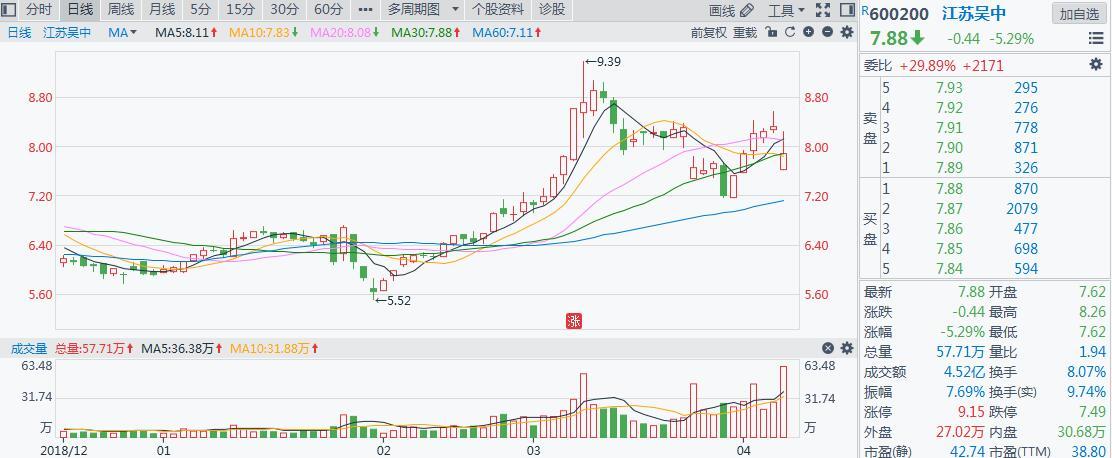Viewport: 1112px width, 458px height.
Task: Zoom out the K-line chart
Action: pyautogui.click(x=827, y=32)
